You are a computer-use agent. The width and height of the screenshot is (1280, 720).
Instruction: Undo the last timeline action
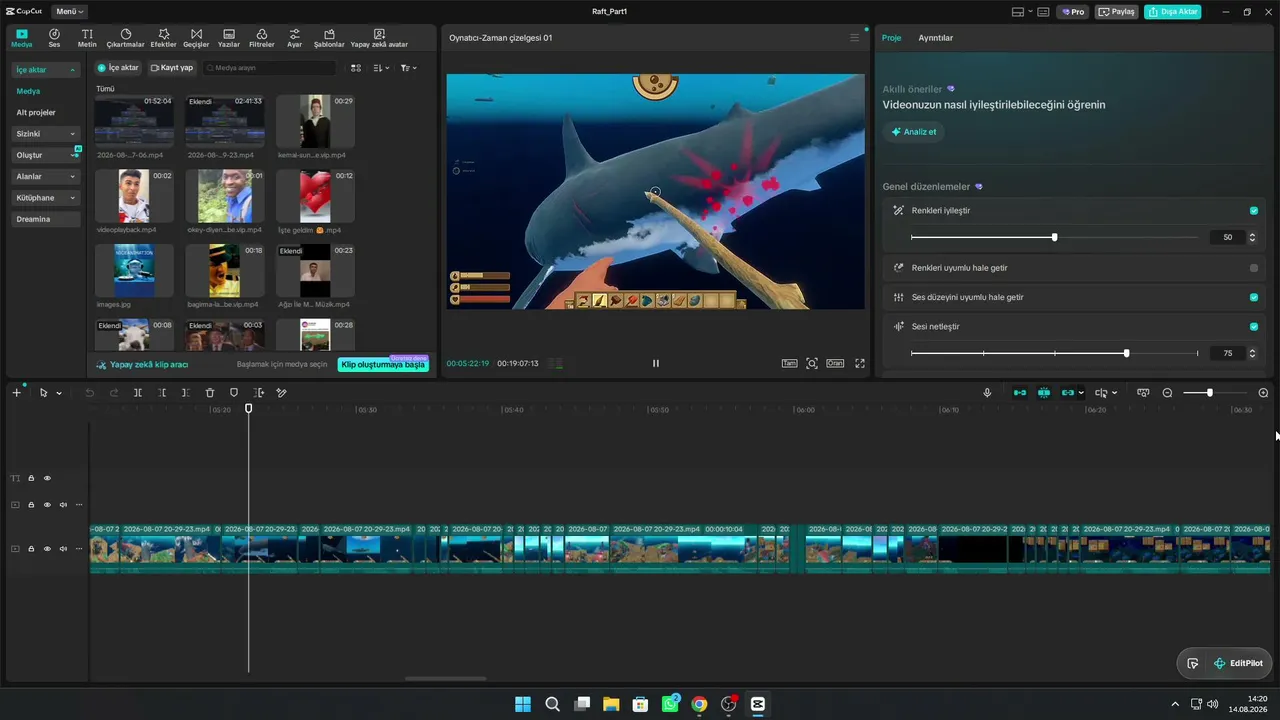point(90,393)
